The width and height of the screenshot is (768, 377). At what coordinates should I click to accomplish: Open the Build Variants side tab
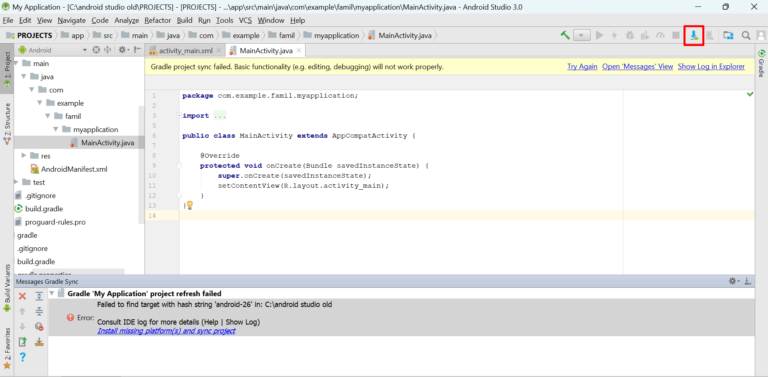(x=7, y=289)
